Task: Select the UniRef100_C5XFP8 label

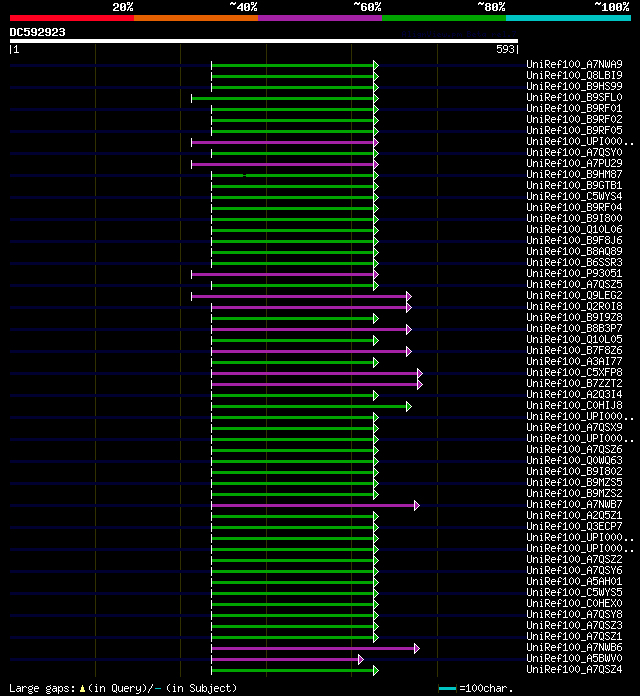Action: pyautogui.click(x=574, y=372)
